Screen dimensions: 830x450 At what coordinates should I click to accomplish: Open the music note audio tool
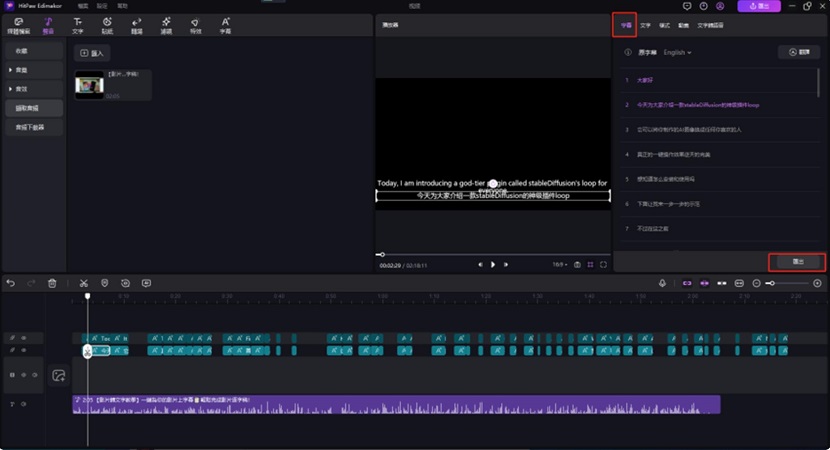[48, 24]
